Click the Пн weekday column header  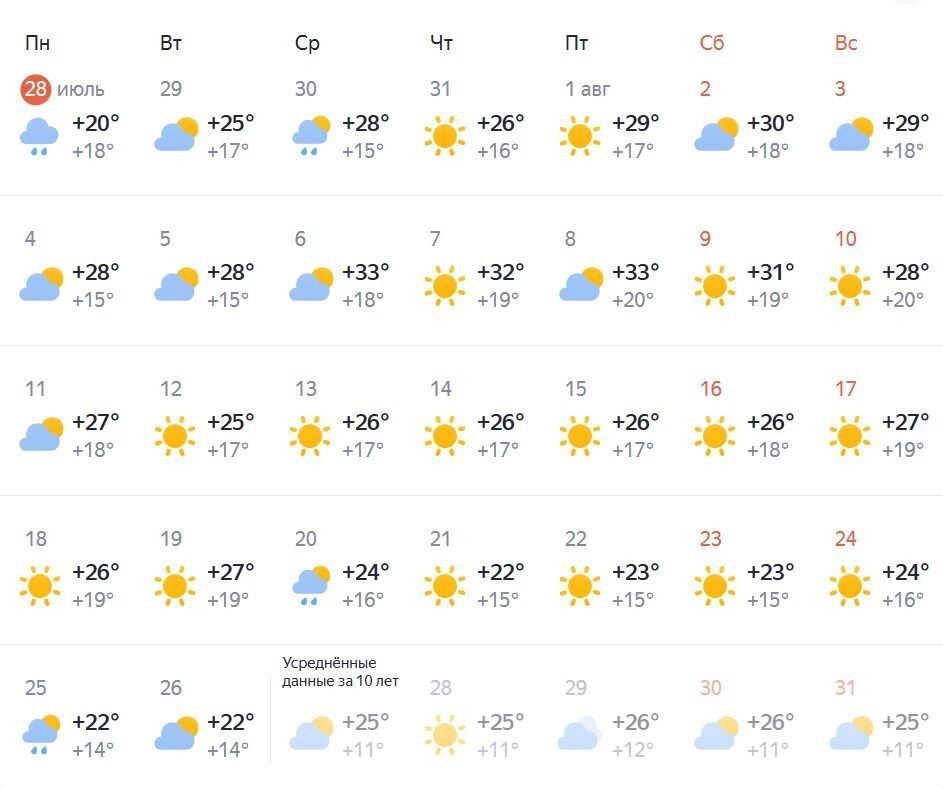pos(37,43)
